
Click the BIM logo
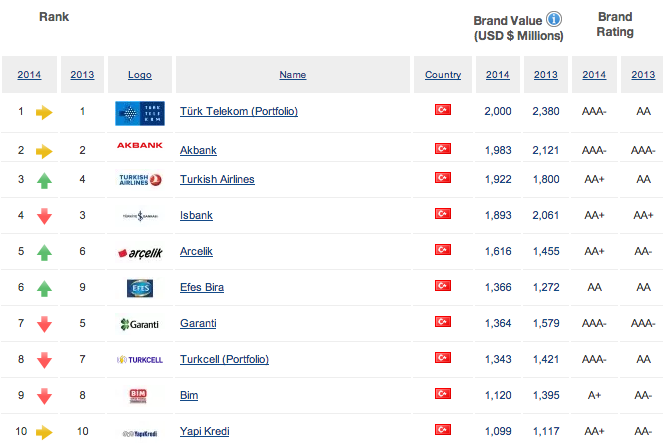(x=138, y=396)
